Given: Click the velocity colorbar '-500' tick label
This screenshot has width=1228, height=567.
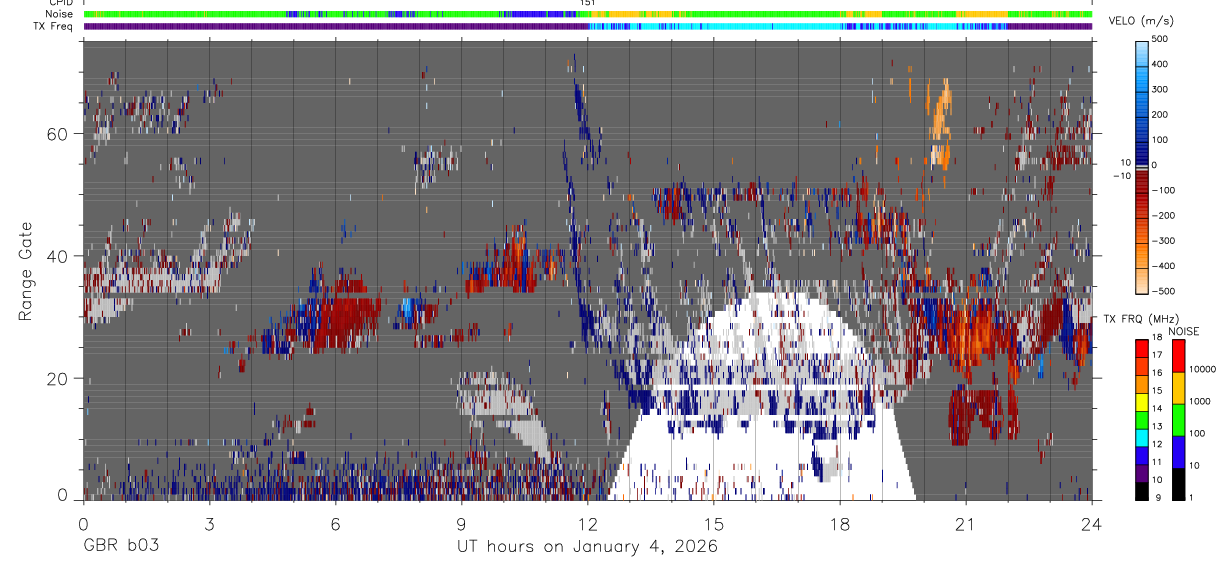Looking at the screenshot, I should pyautogui.click(x=1162, y=291).
